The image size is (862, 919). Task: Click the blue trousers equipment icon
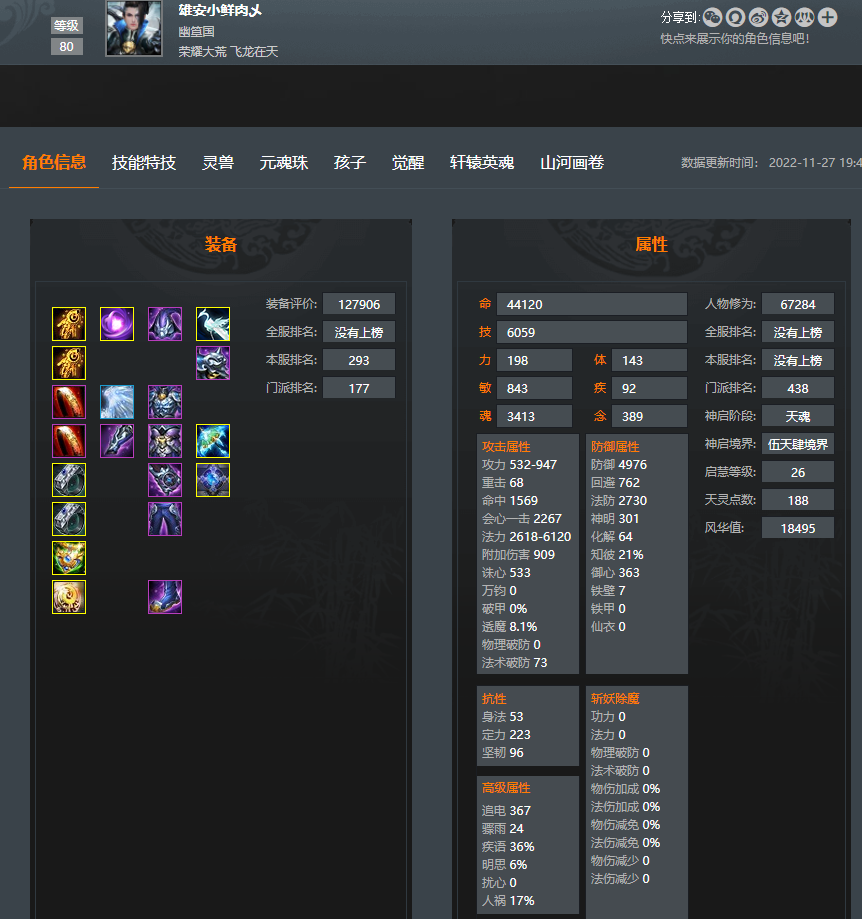coord(165,519)
